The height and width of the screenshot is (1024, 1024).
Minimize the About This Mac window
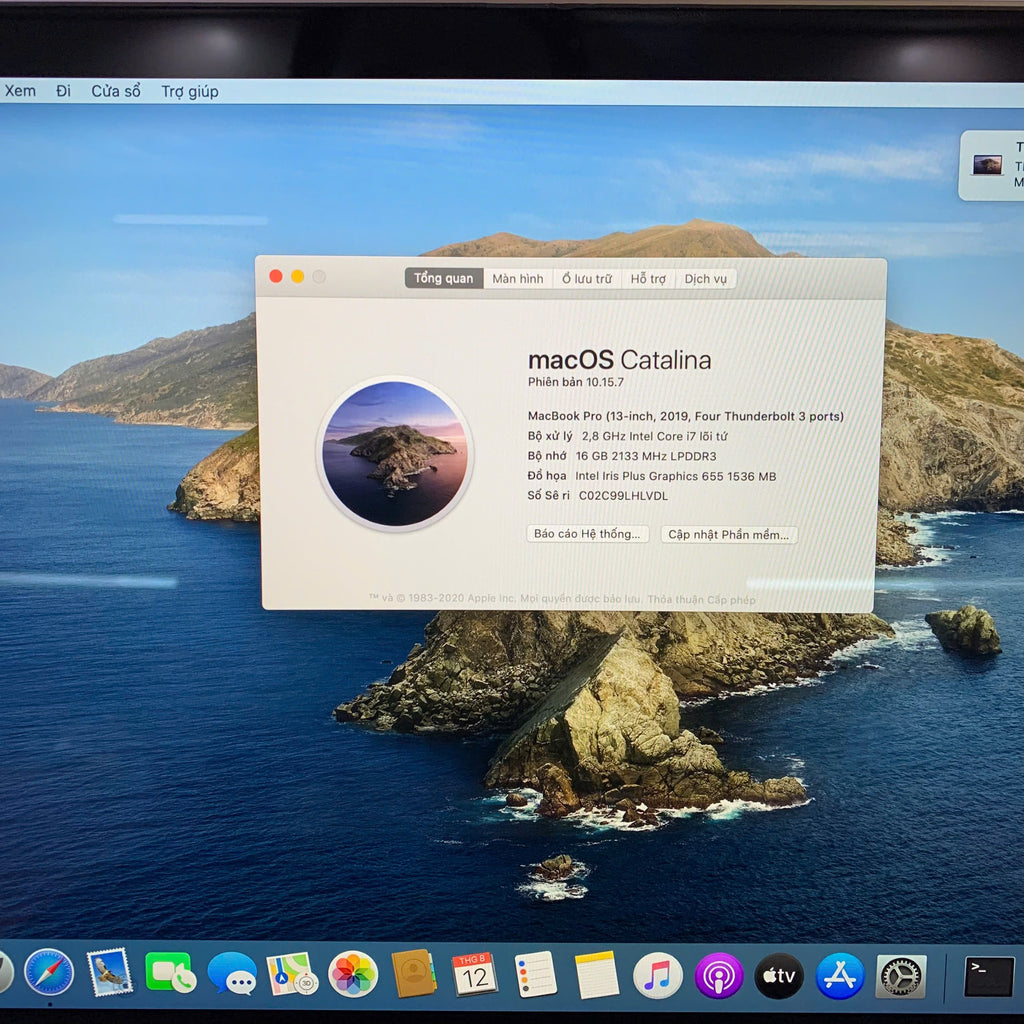click(297, 276)
